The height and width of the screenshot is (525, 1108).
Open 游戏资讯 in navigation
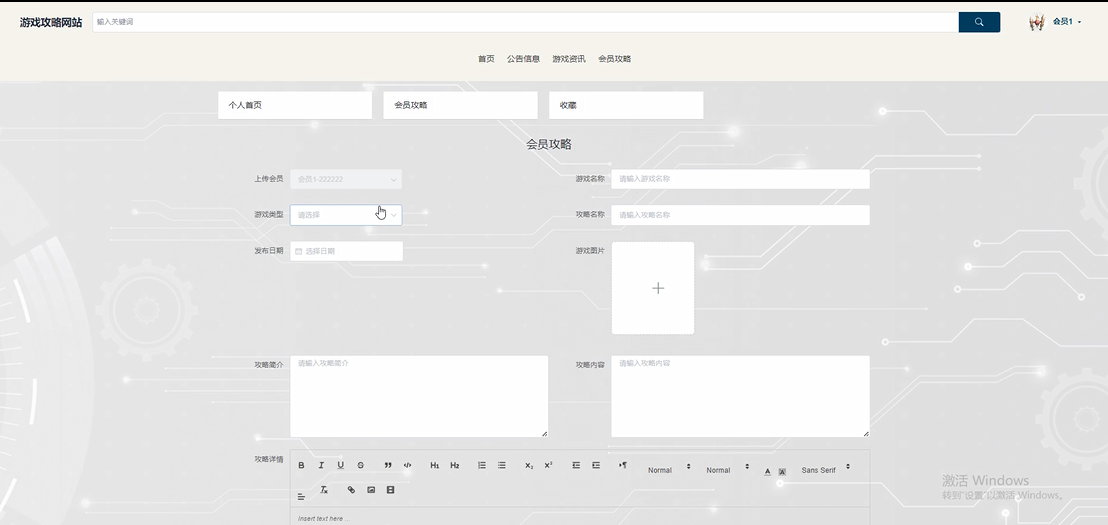tap(569, 59)
